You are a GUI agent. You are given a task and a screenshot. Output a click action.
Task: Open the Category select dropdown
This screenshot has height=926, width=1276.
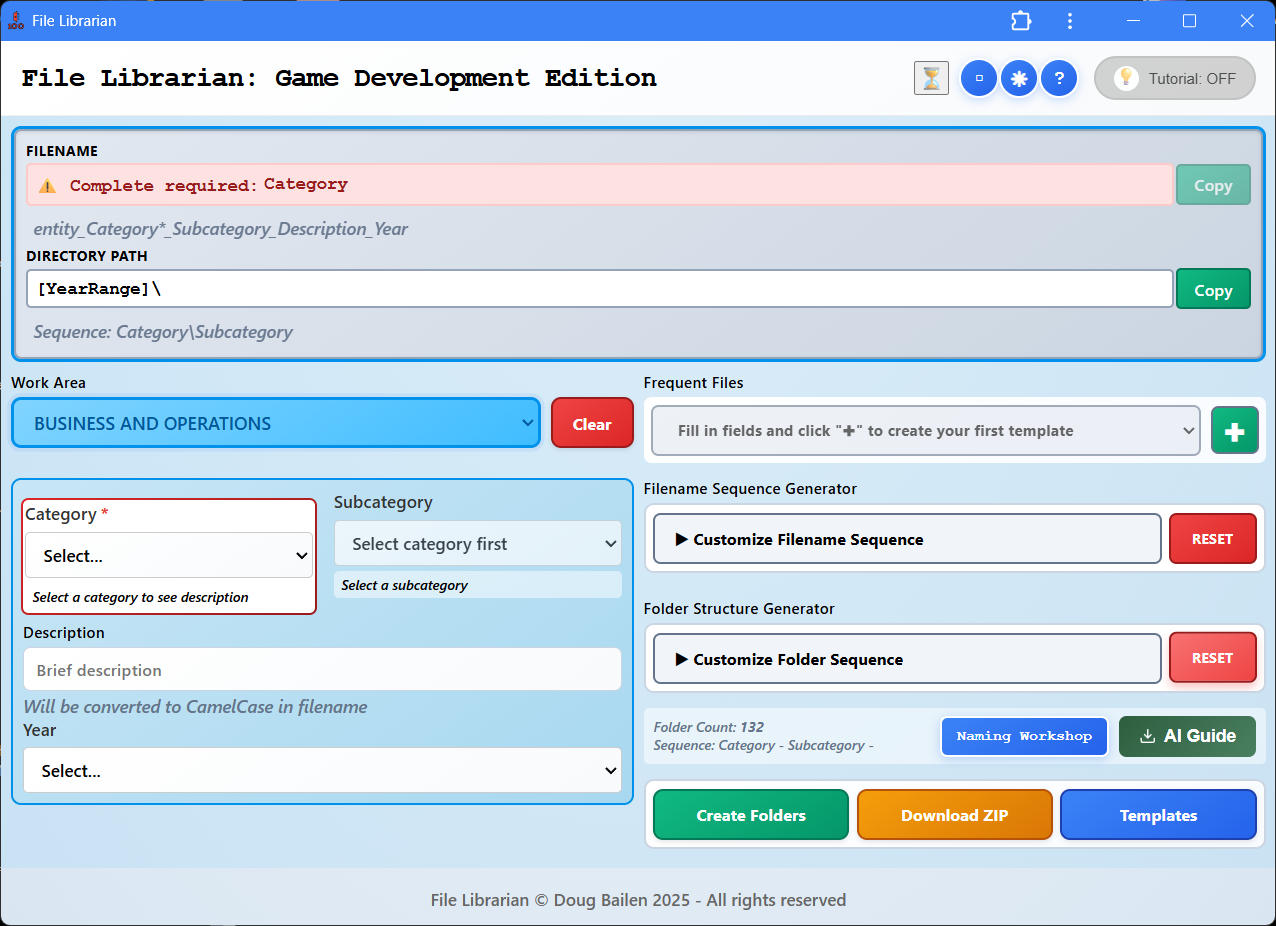tap(169, 555)
